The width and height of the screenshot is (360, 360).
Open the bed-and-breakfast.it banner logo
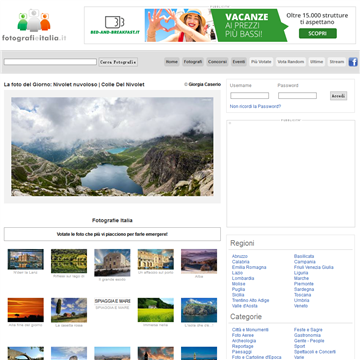tap(115, 25)
